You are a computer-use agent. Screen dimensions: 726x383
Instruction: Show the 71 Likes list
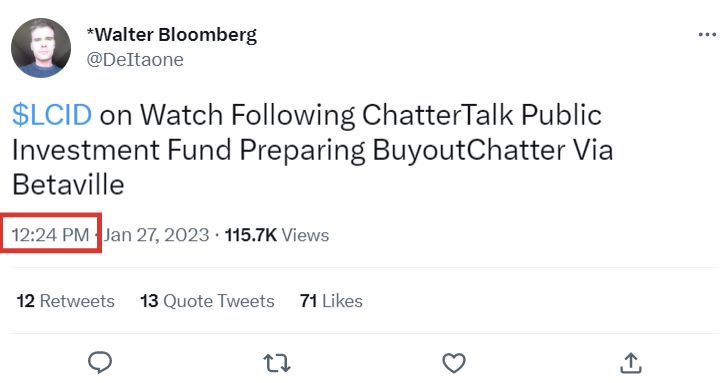click(331, 301)
